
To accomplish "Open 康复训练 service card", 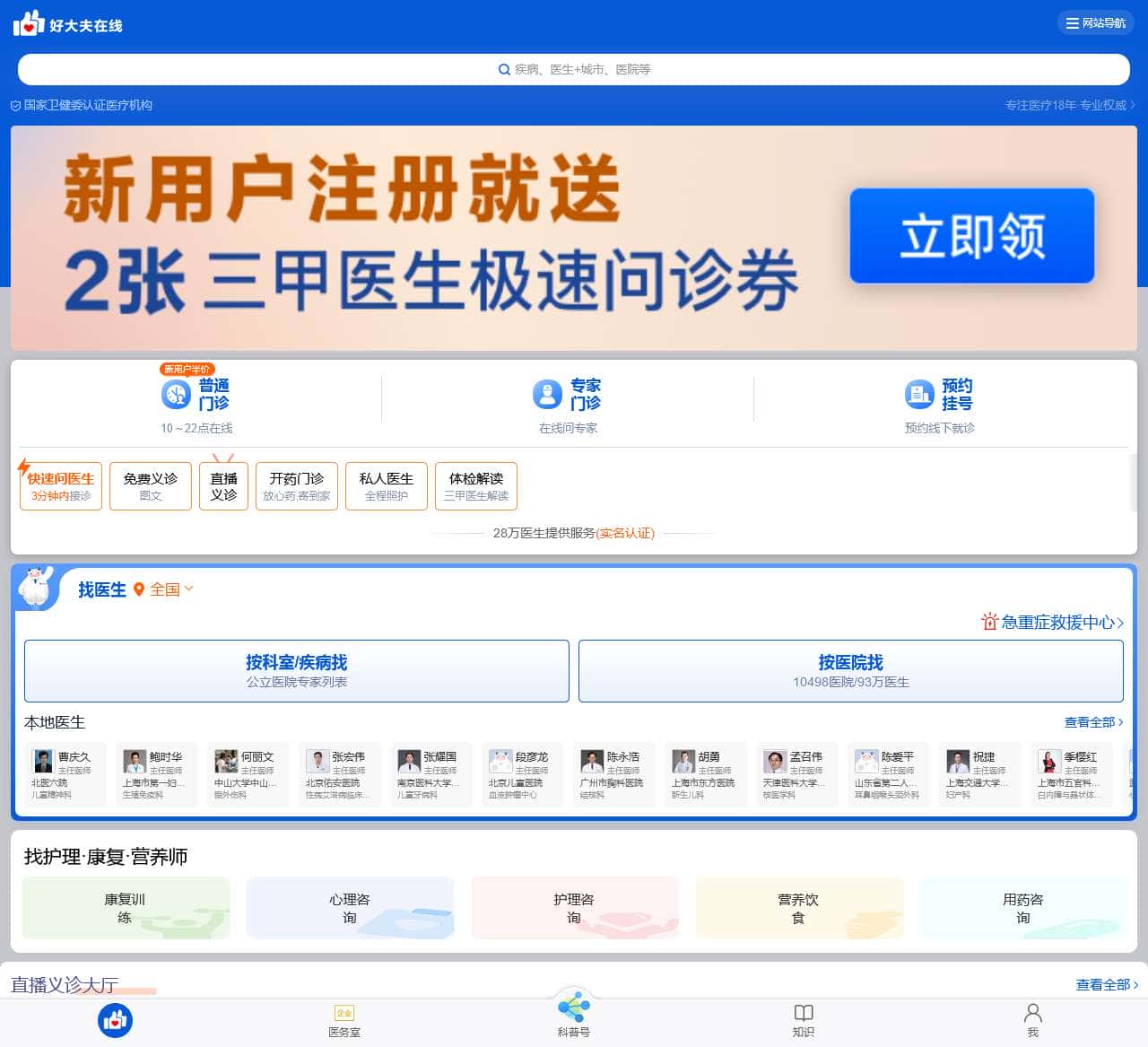I will (x=126, y=908).
